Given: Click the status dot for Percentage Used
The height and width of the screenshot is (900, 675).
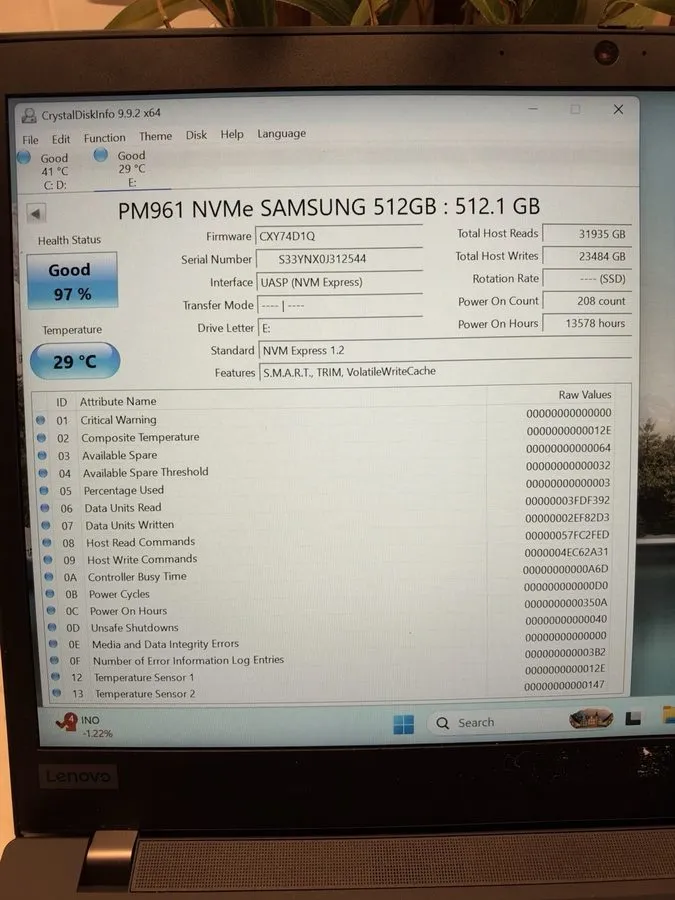Looking at the screenshot, I should tap(44, 490).
